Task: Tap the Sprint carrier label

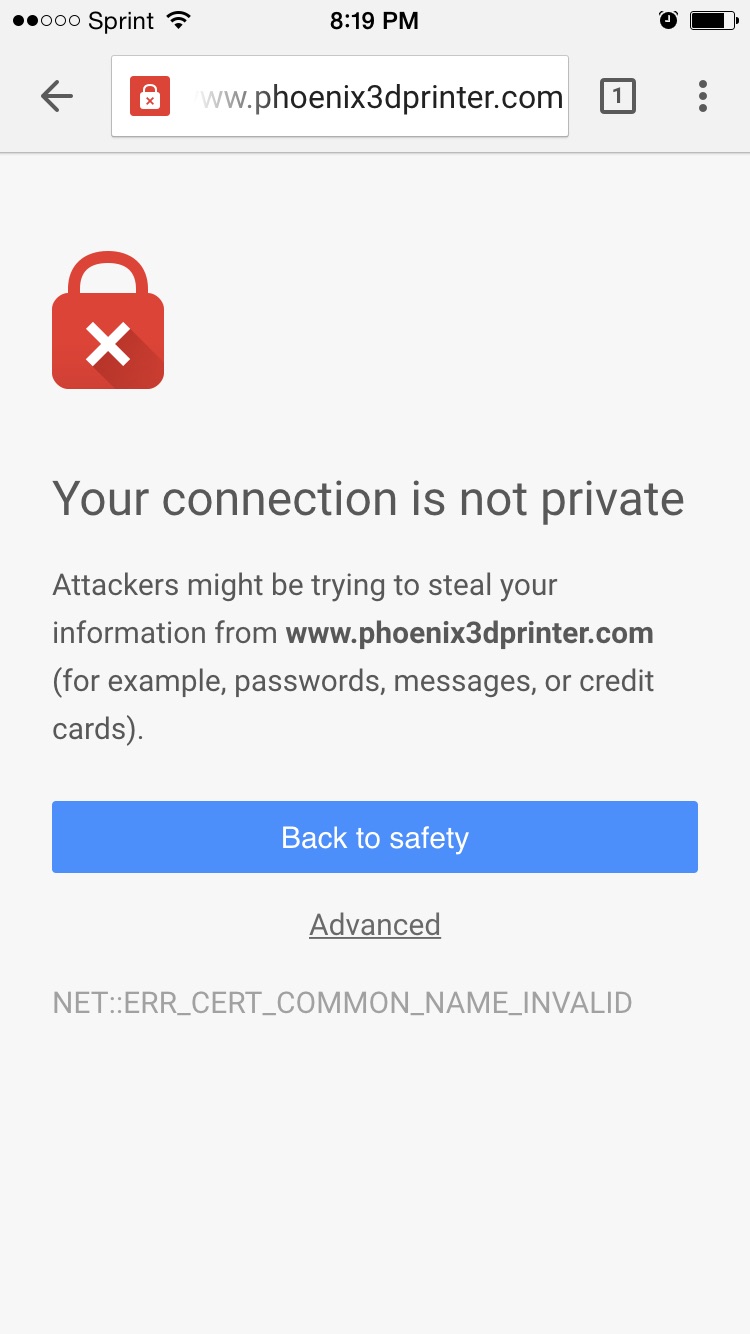Action: click(122, 21)
